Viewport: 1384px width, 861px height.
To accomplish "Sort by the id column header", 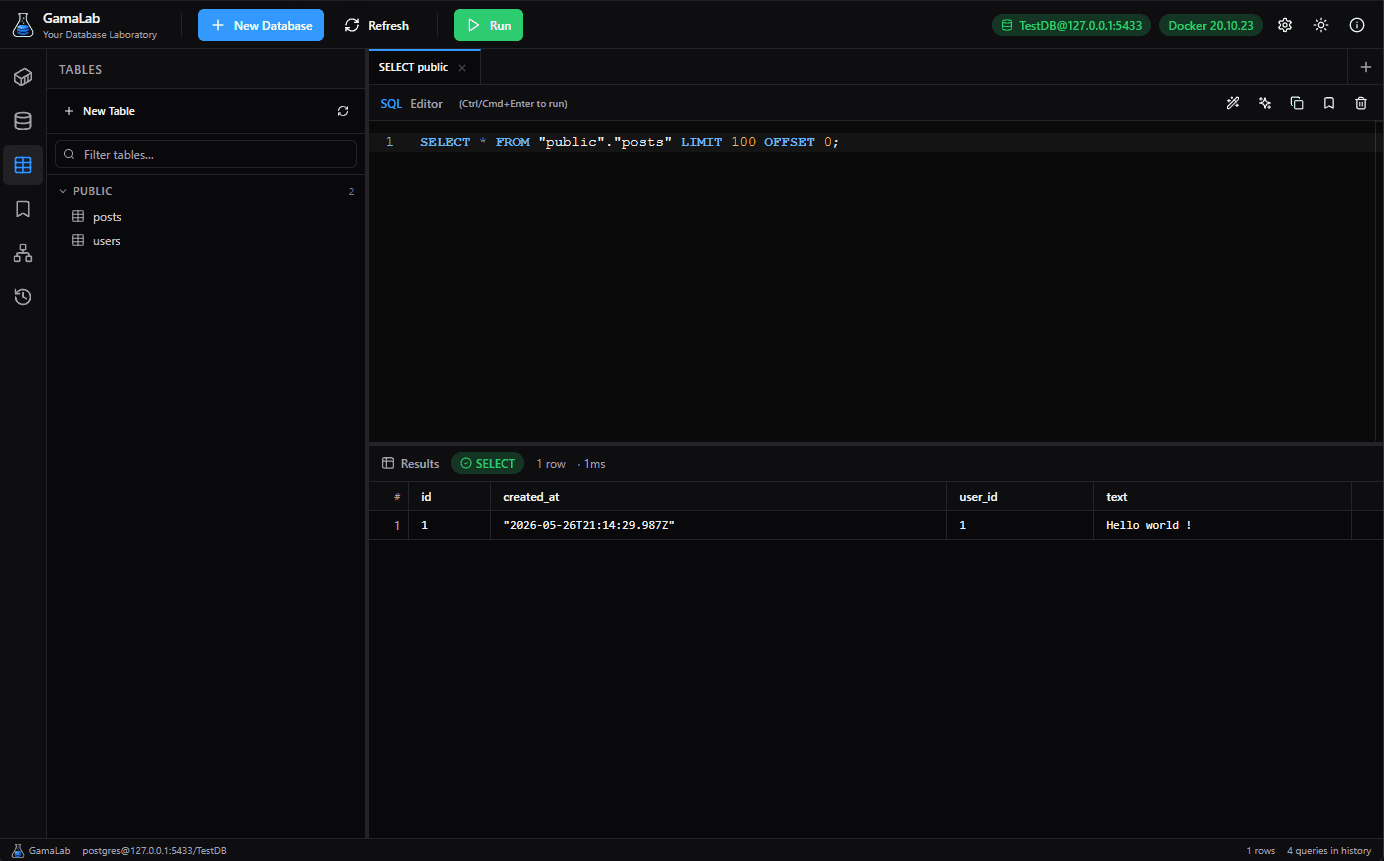I will click(449, 497).
